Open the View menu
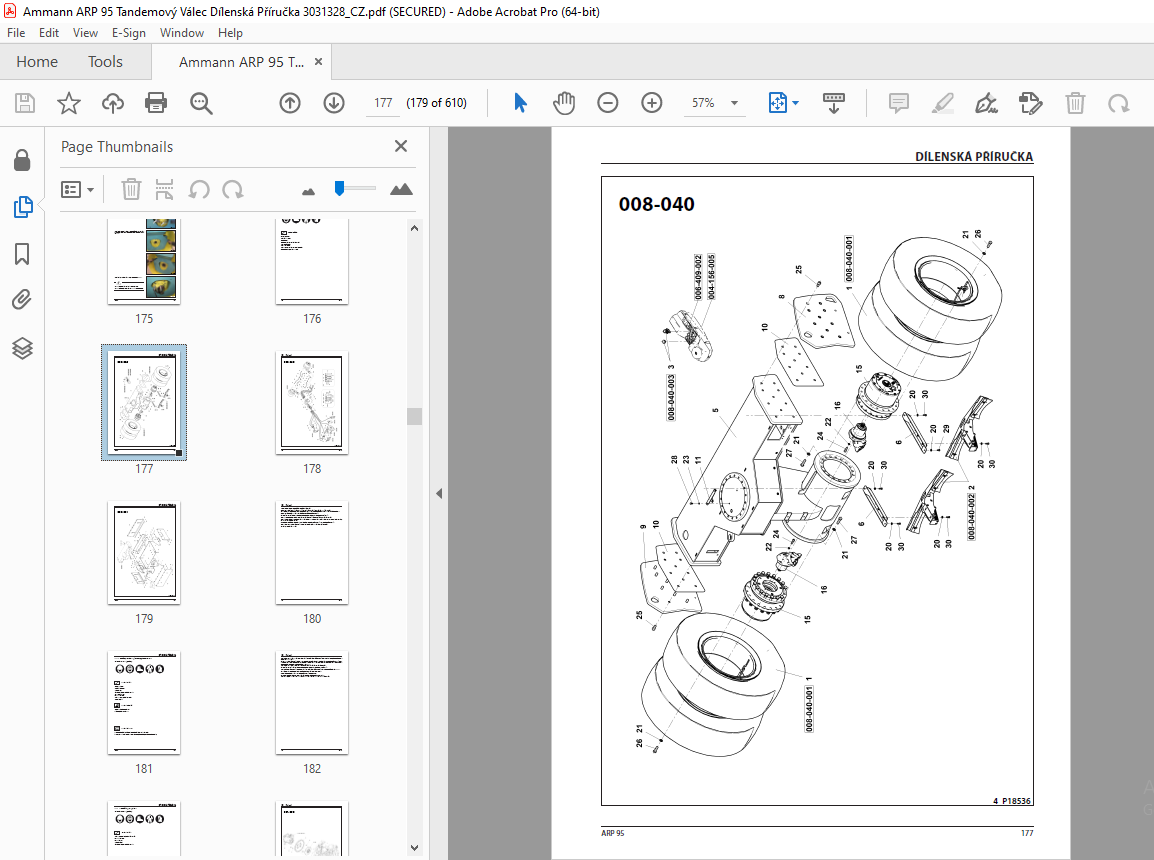The width and height of the screenshot is (1154, 860). tap(85, 33)
